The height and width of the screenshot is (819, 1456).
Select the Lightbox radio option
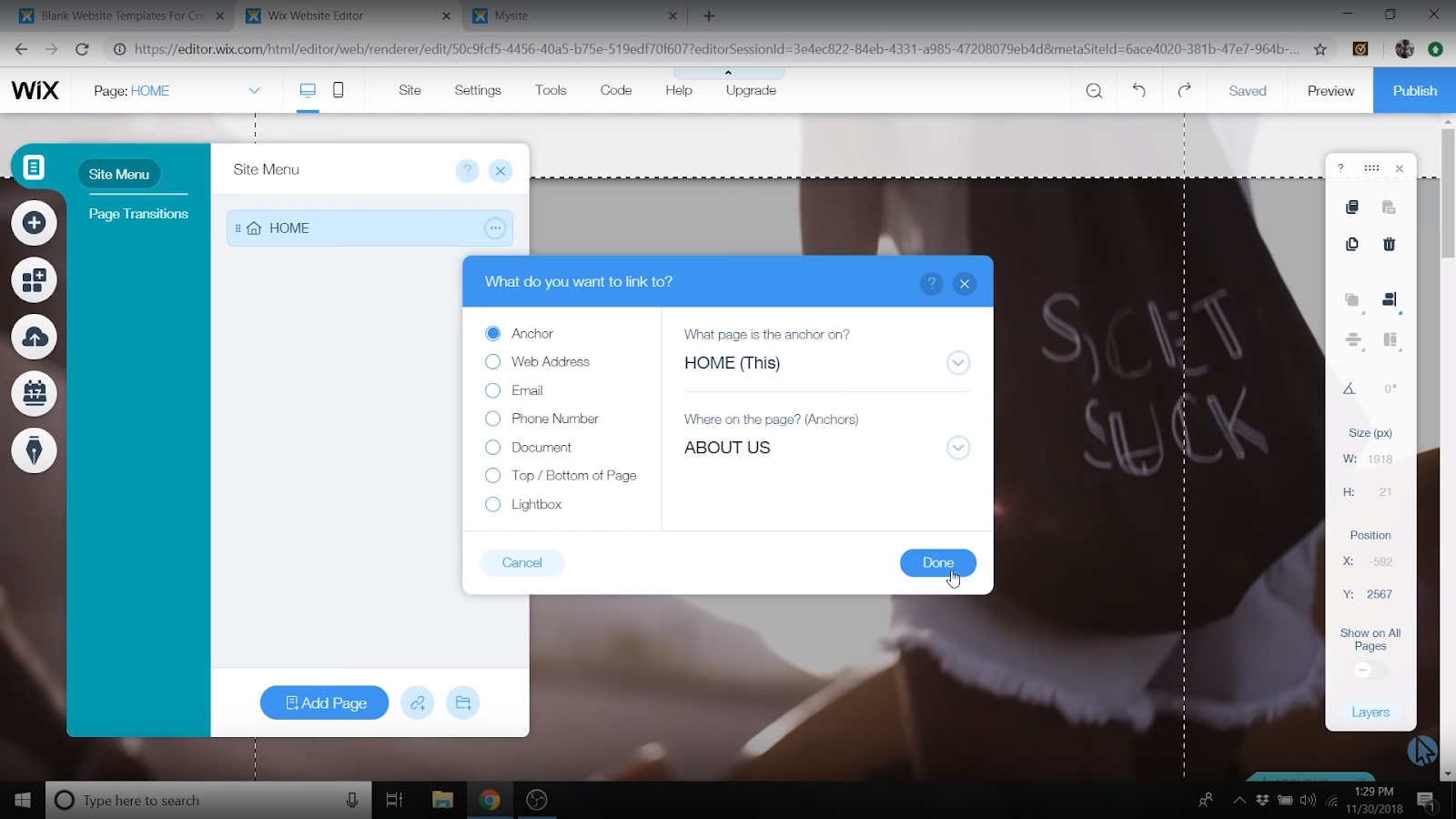point(493,504)
